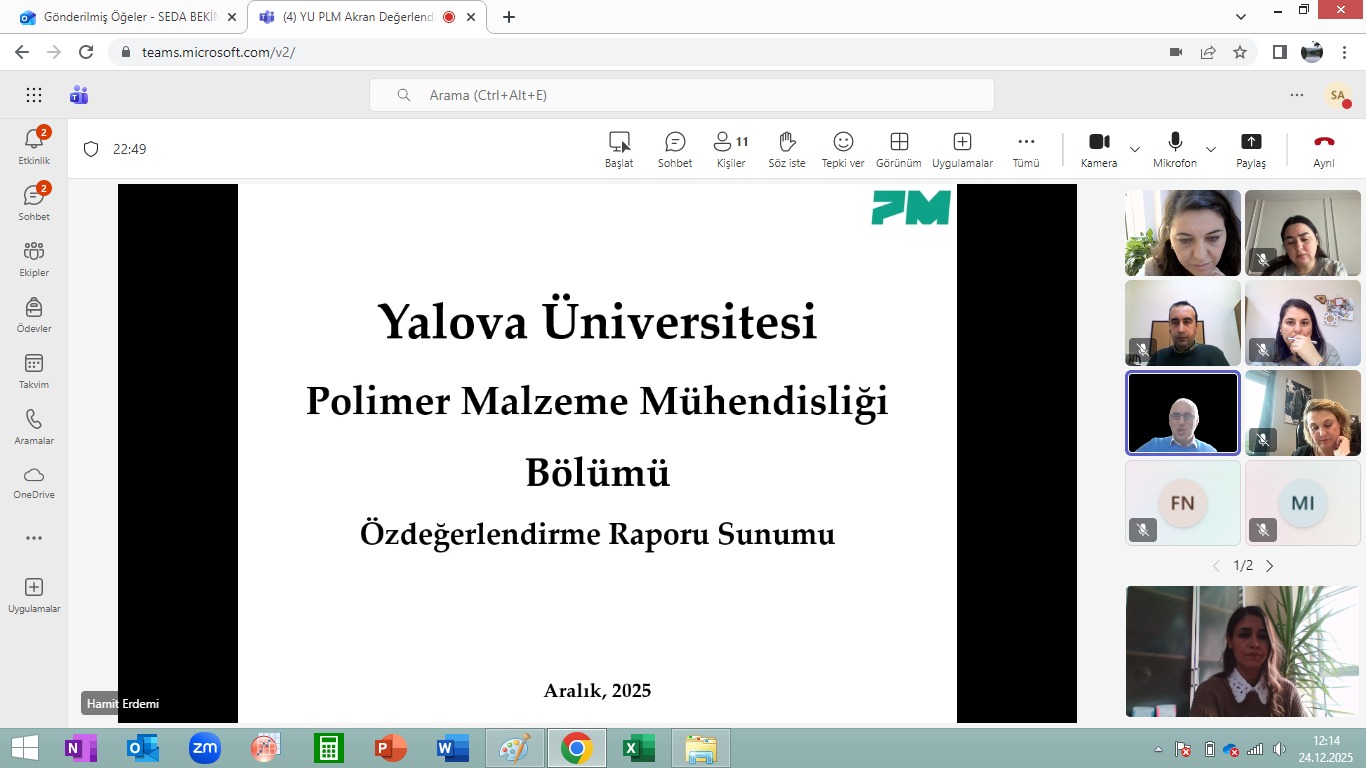Click the Paylaş share screen icon

point(1251,149)
